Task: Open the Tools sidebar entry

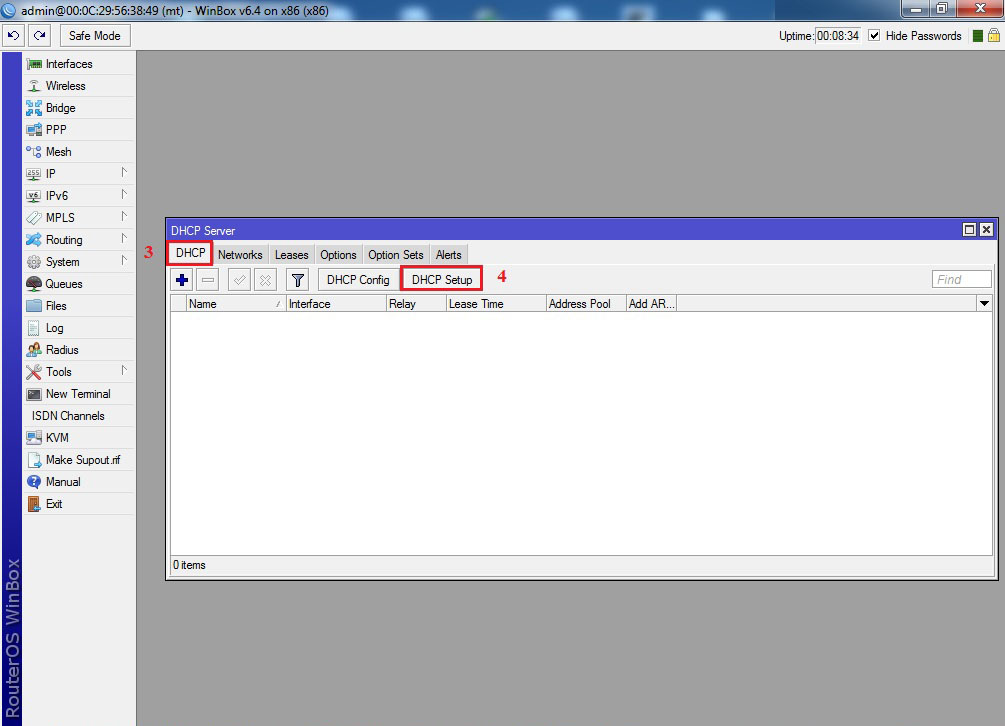Action: (58, 372)
